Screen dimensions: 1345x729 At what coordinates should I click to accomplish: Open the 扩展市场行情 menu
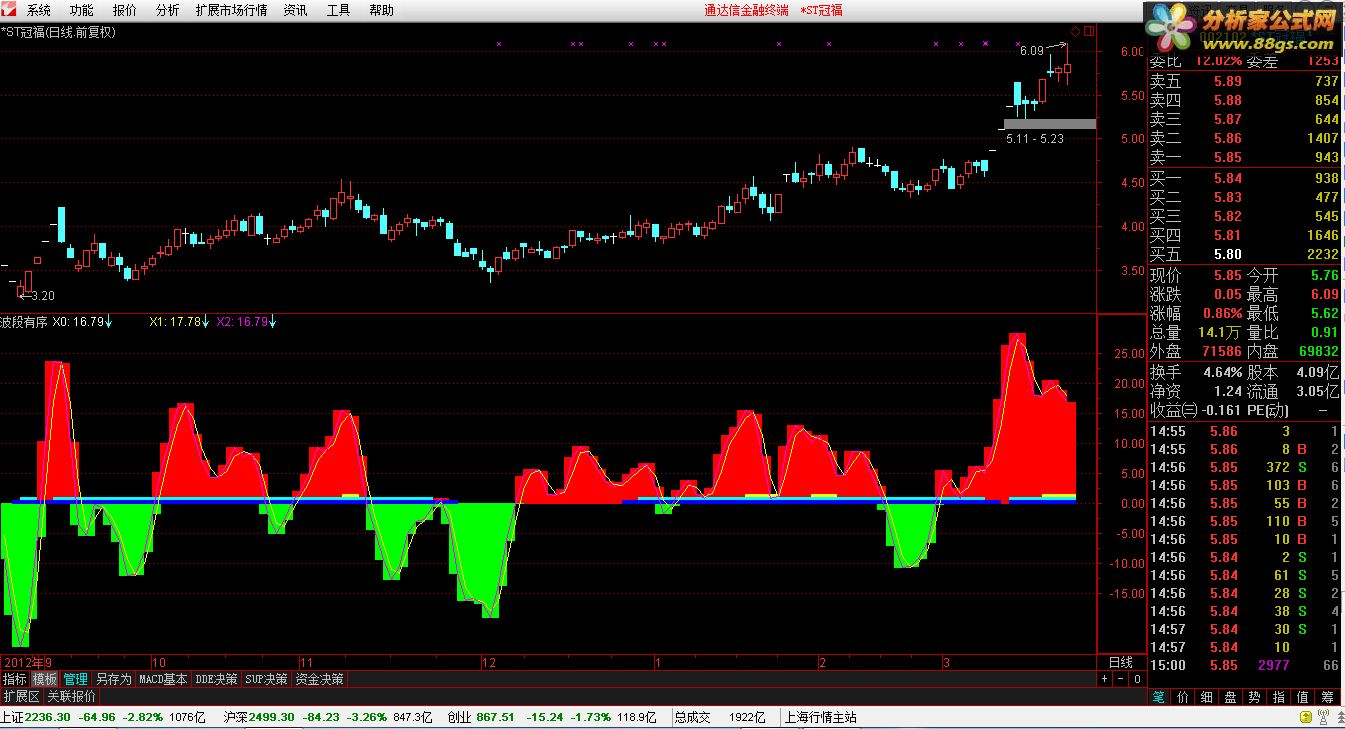pos(231,10)
